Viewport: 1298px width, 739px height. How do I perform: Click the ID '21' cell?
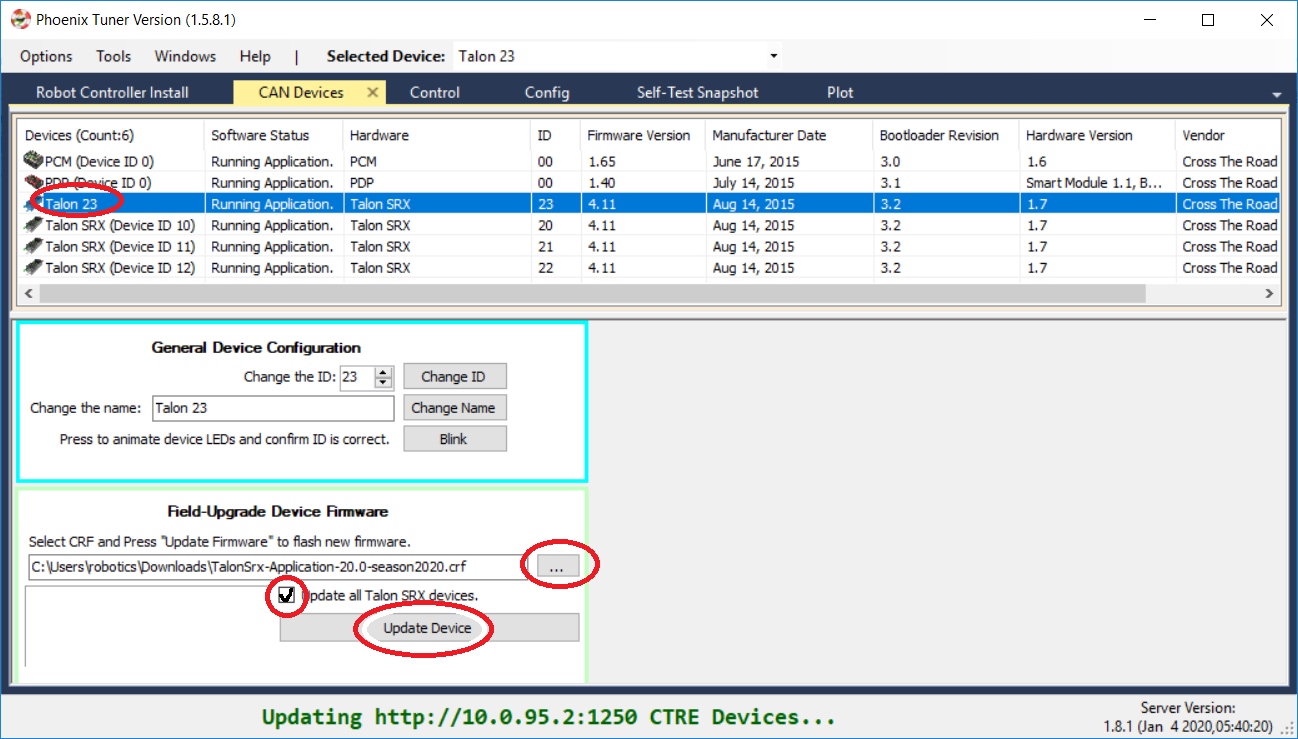(545, 246)
